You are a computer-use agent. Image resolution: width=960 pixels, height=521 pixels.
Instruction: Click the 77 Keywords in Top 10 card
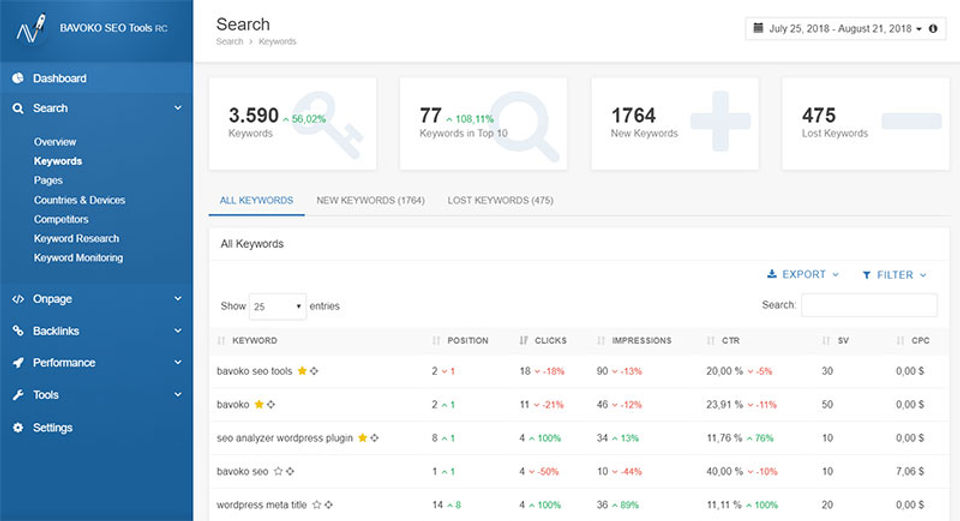tap(483, 124)
